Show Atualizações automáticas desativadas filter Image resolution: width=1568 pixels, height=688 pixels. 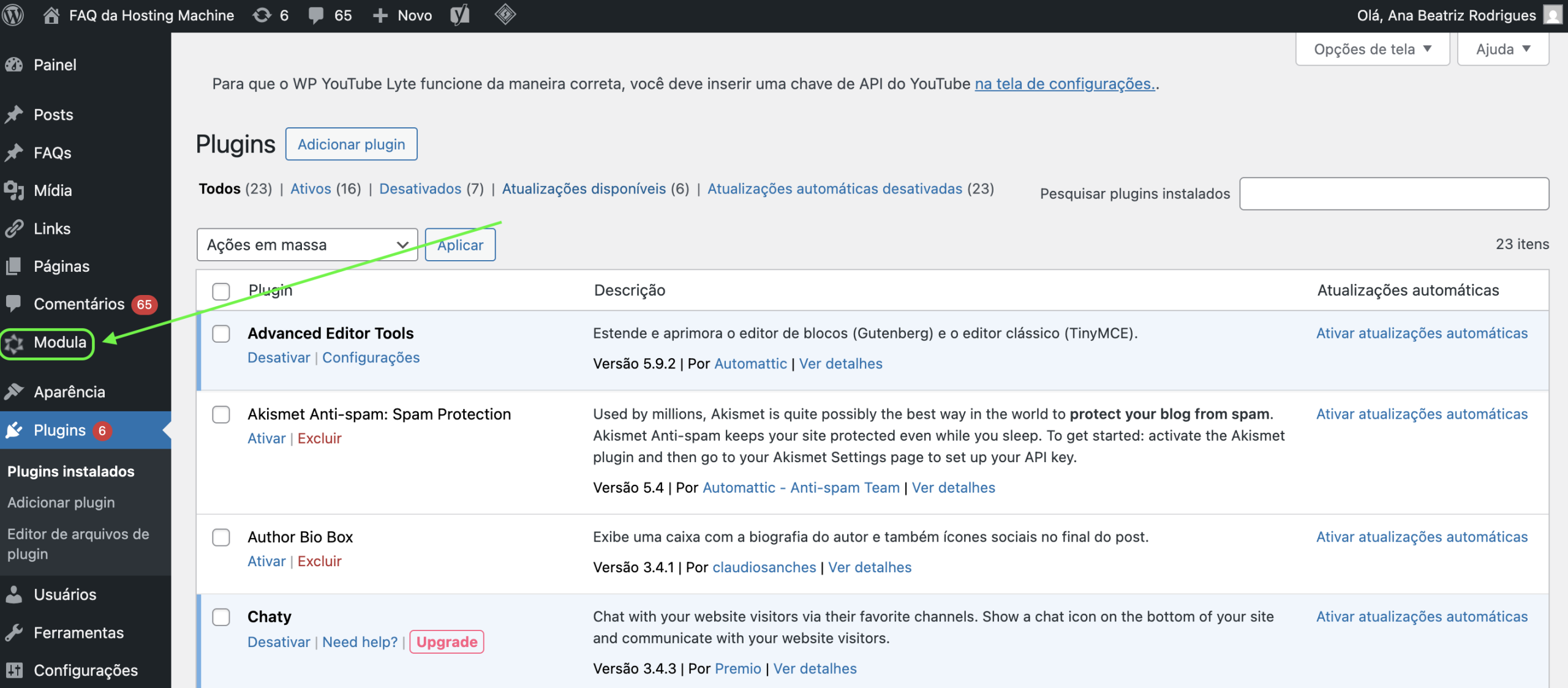[835, 189]
